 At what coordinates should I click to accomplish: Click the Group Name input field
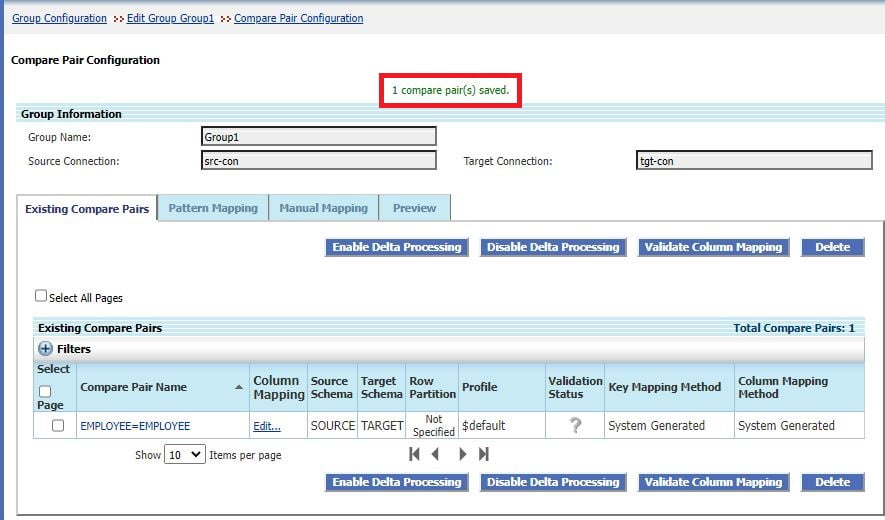(319, 137)
